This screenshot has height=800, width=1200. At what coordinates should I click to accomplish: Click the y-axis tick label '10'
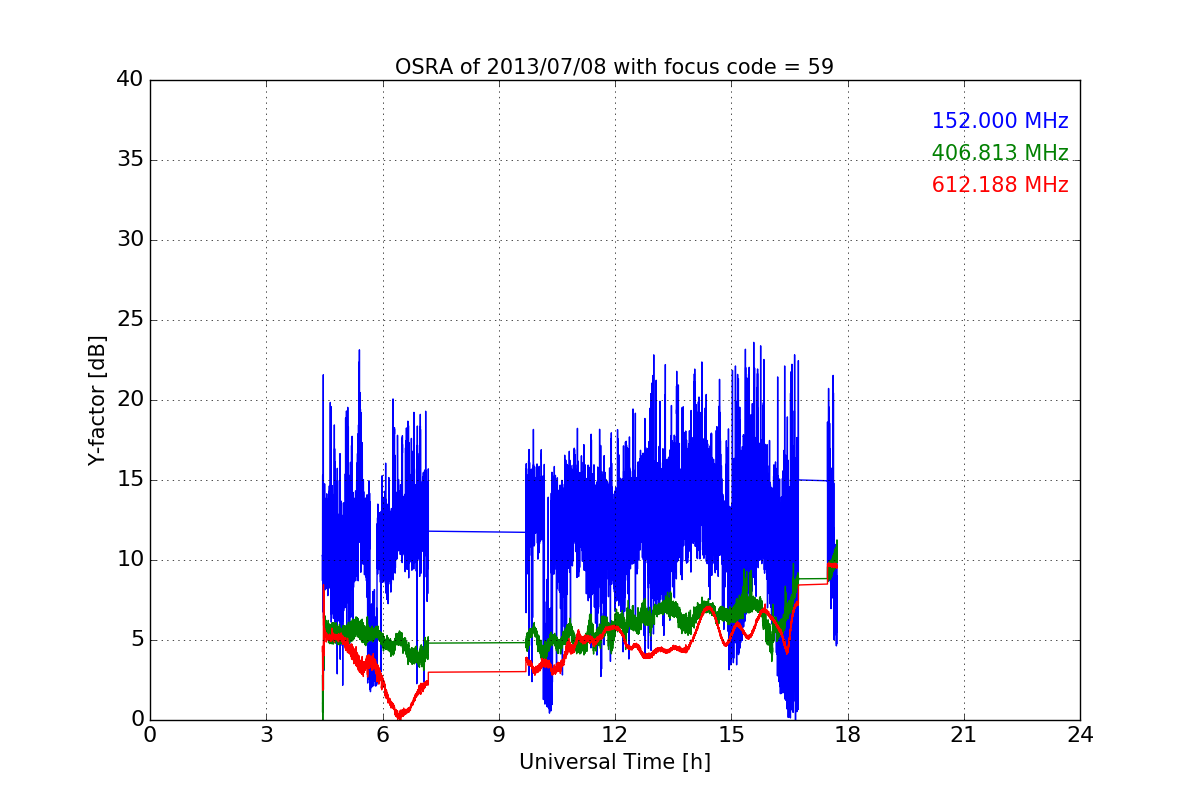130,560
